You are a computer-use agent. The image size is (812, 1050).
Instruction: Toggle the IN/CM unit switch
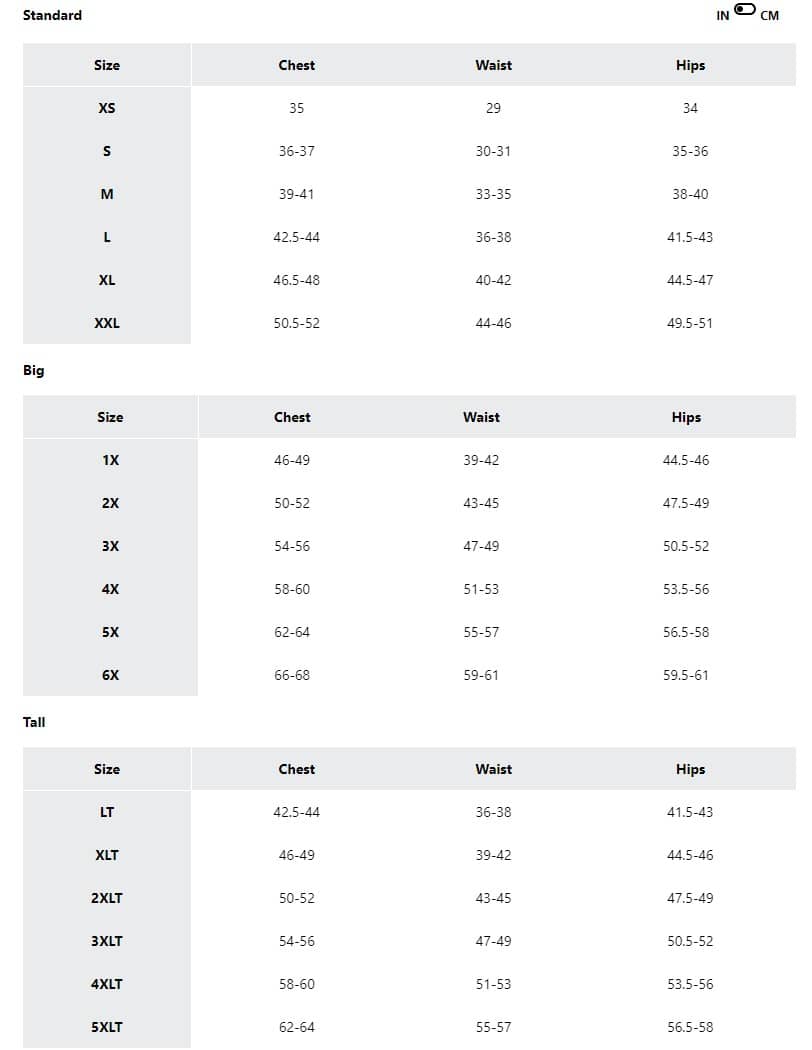[745, 10]
